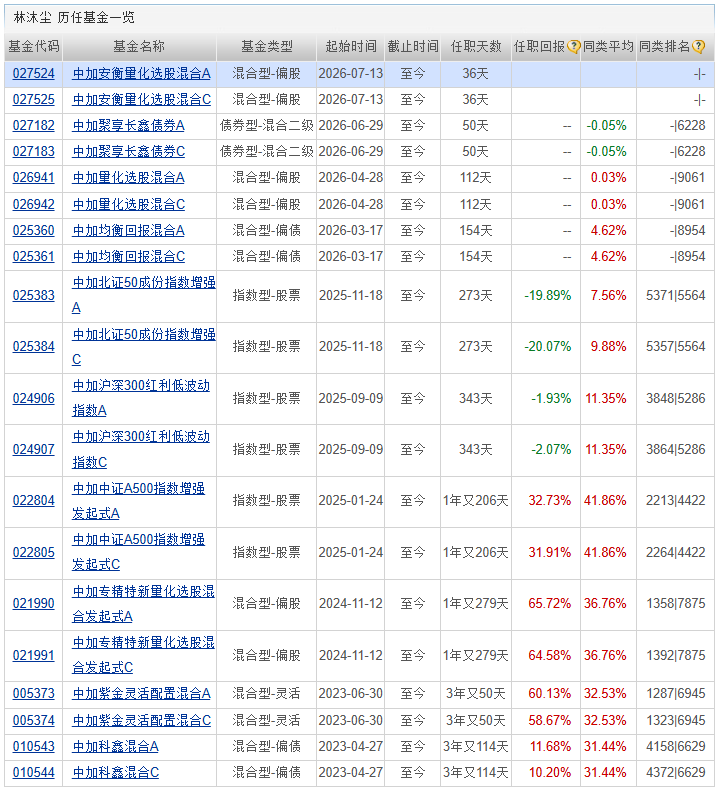Open fund code 024906 link
Screen dimensions: 719x793
(x=33, y=399)
